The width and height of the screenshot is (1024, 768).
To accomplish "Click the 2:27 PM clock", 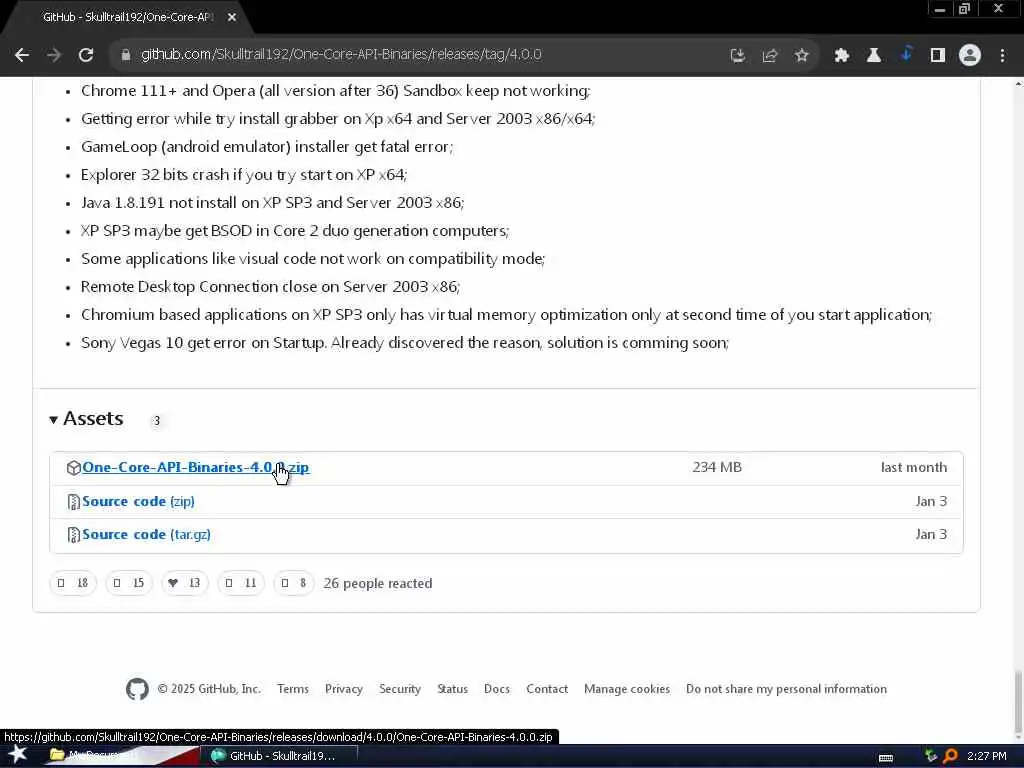I will pos(986,756).
